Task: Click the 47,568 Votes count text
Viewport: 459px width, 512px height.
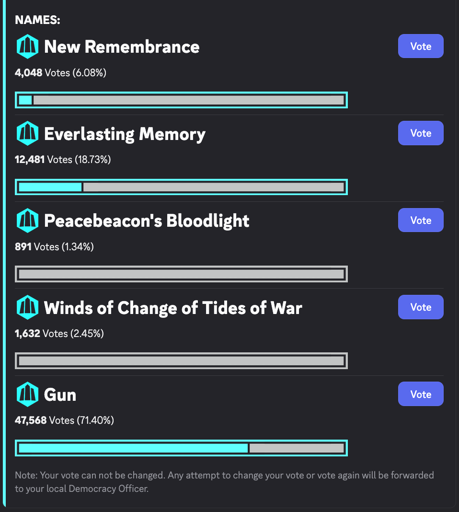Action: [x=64, y=420]
